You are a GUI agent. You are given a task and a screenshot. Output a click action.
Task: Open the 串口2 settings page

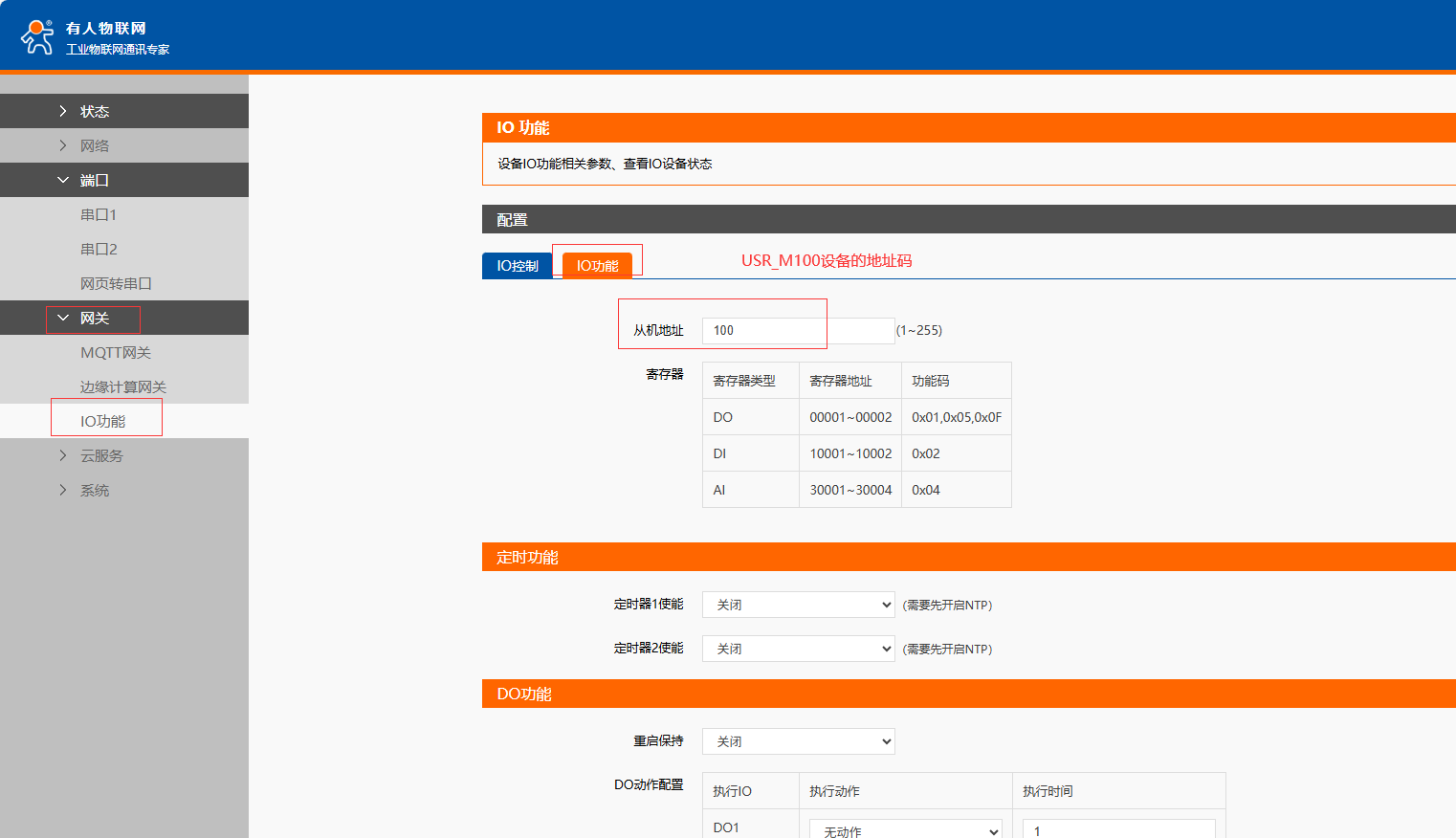(x=98, y=249)
